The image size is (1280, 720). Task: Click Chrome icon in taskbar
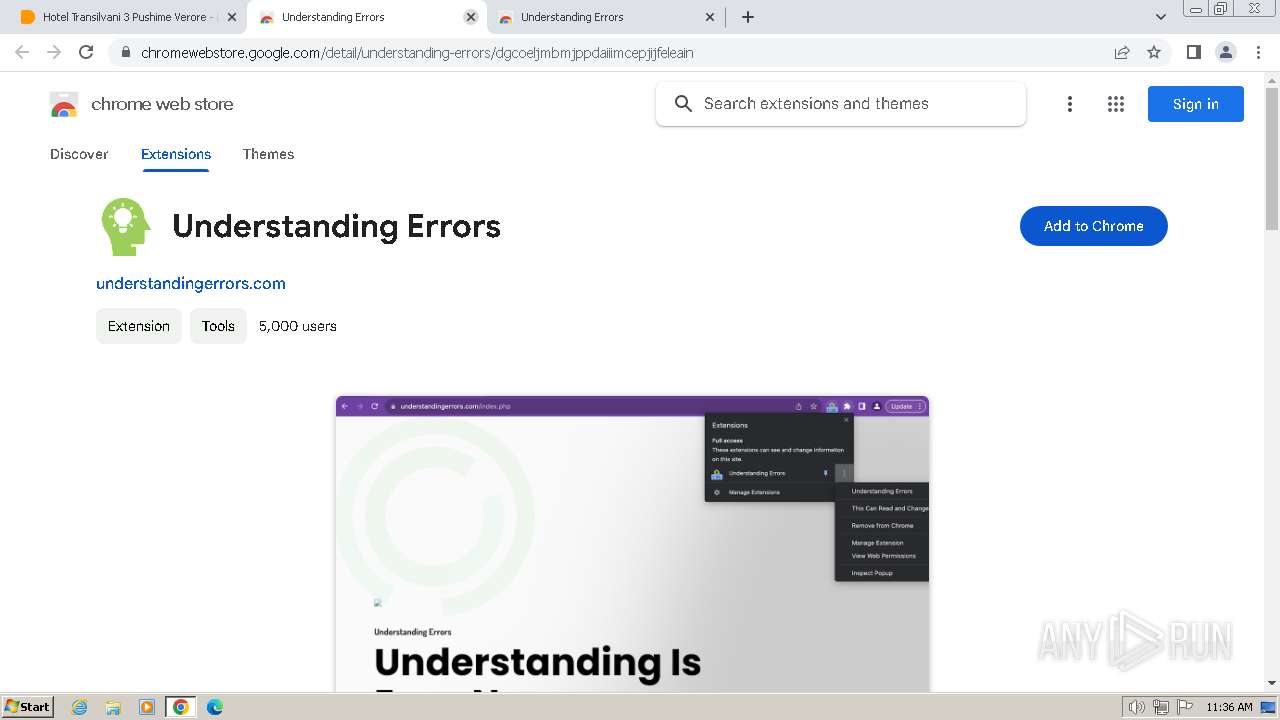coord(180,707)
